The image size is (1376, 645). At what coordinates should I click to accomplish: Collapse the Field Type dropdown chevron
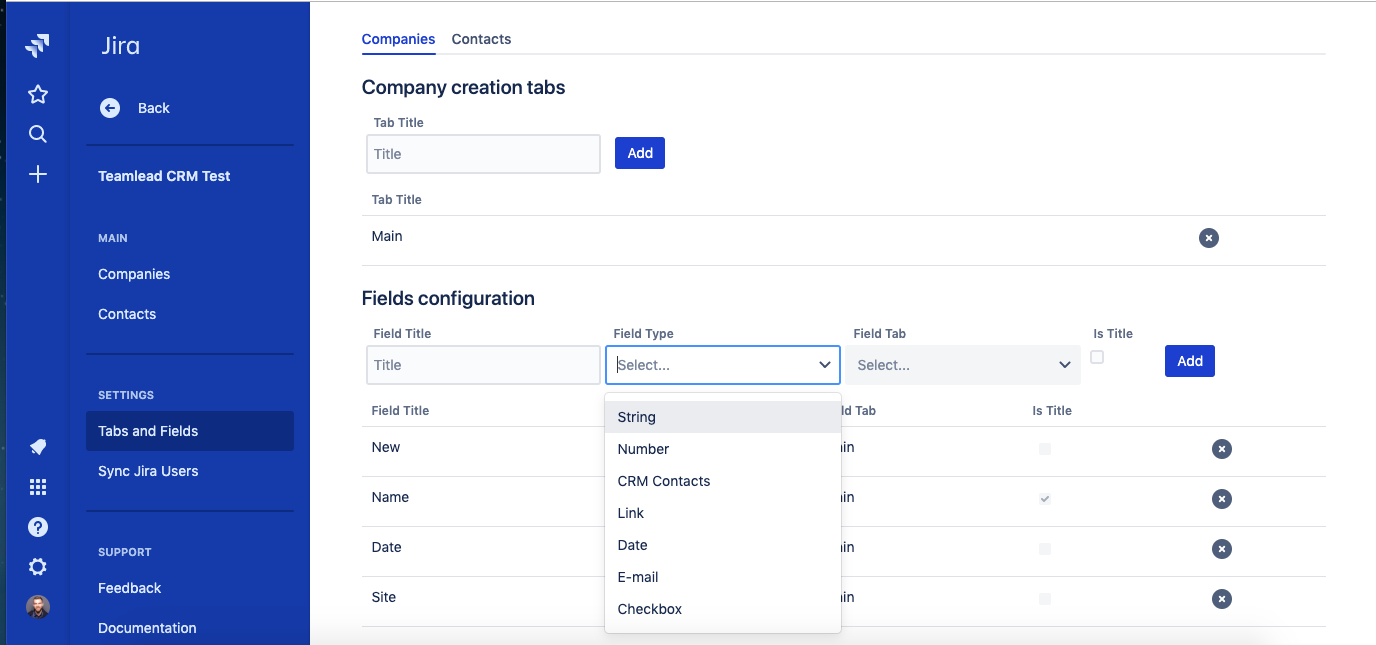coord(825,365)
